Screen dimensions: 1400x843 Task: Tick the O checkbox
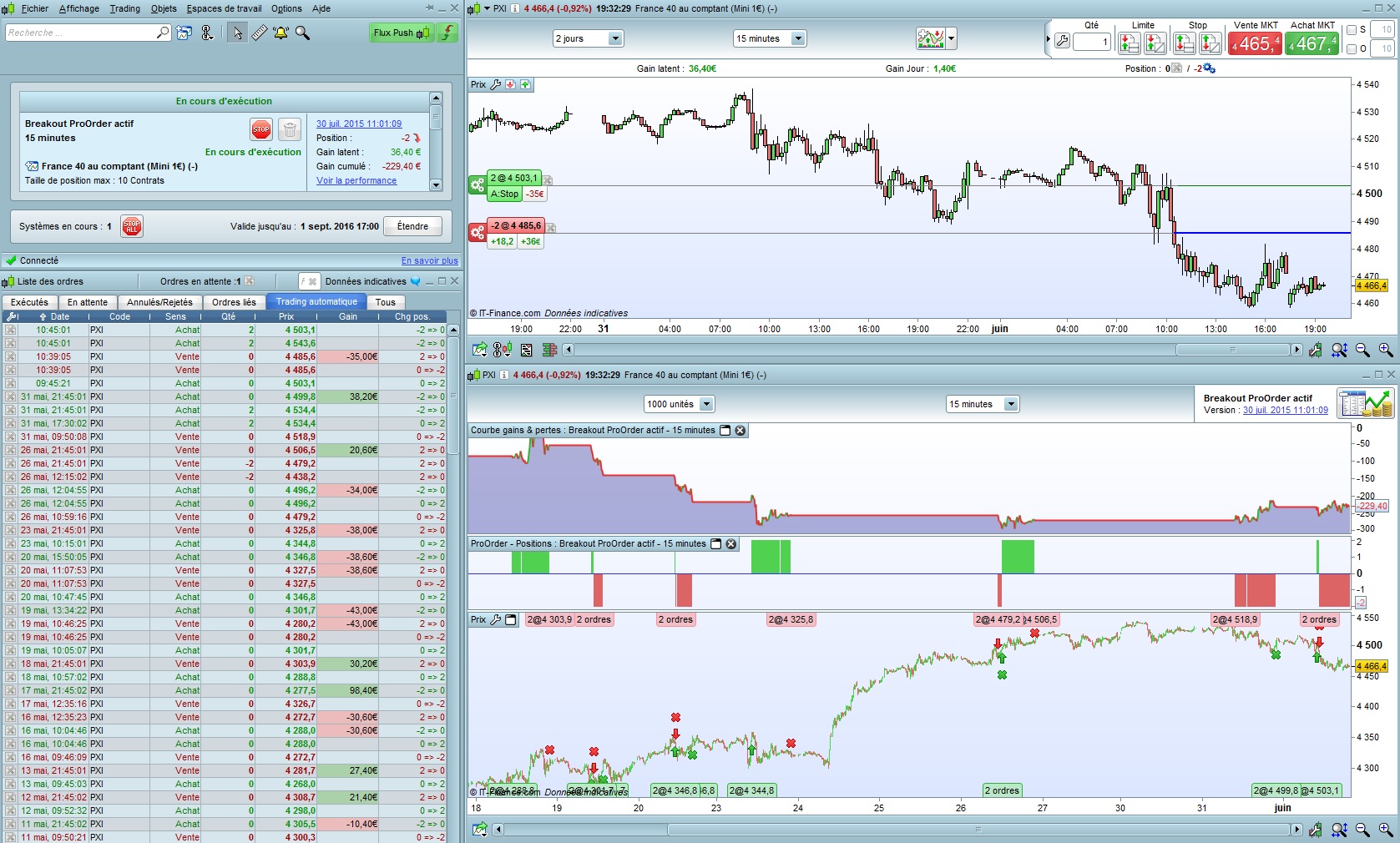[1352, 48]
